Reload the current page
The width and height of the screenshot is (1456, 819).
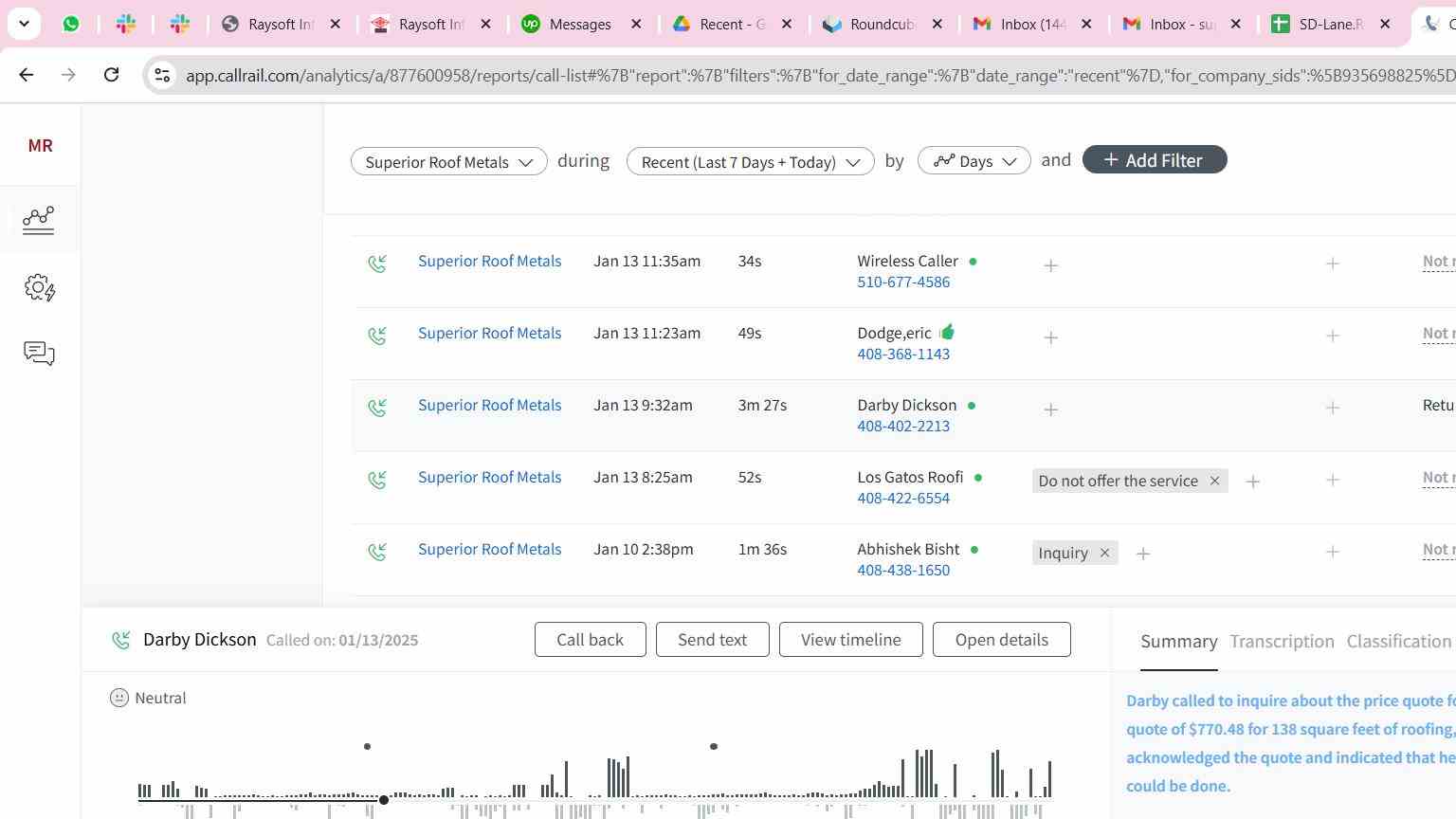tap(112, 74)
